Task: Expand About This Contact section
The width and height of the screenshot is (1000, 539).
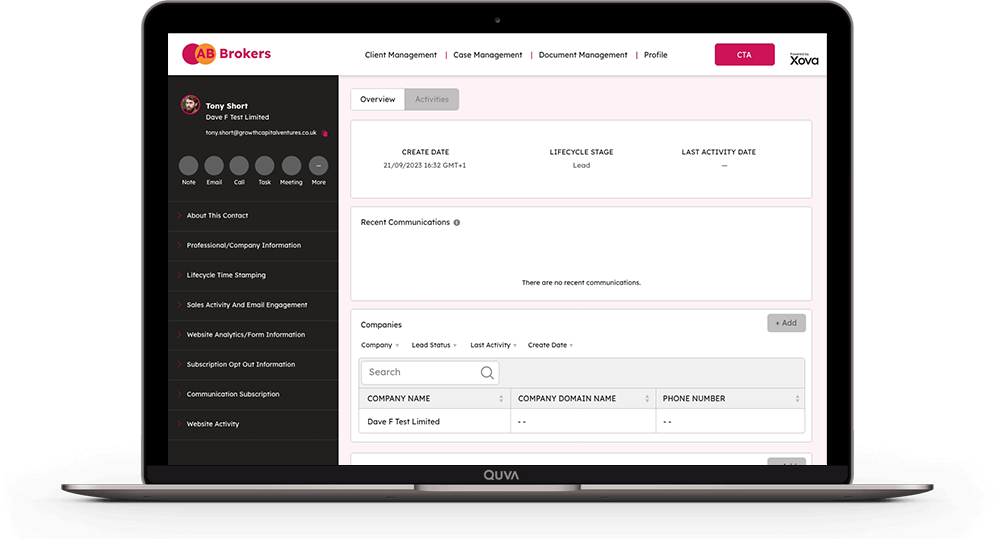Action: pyautogui.click(x=253, y=216)
